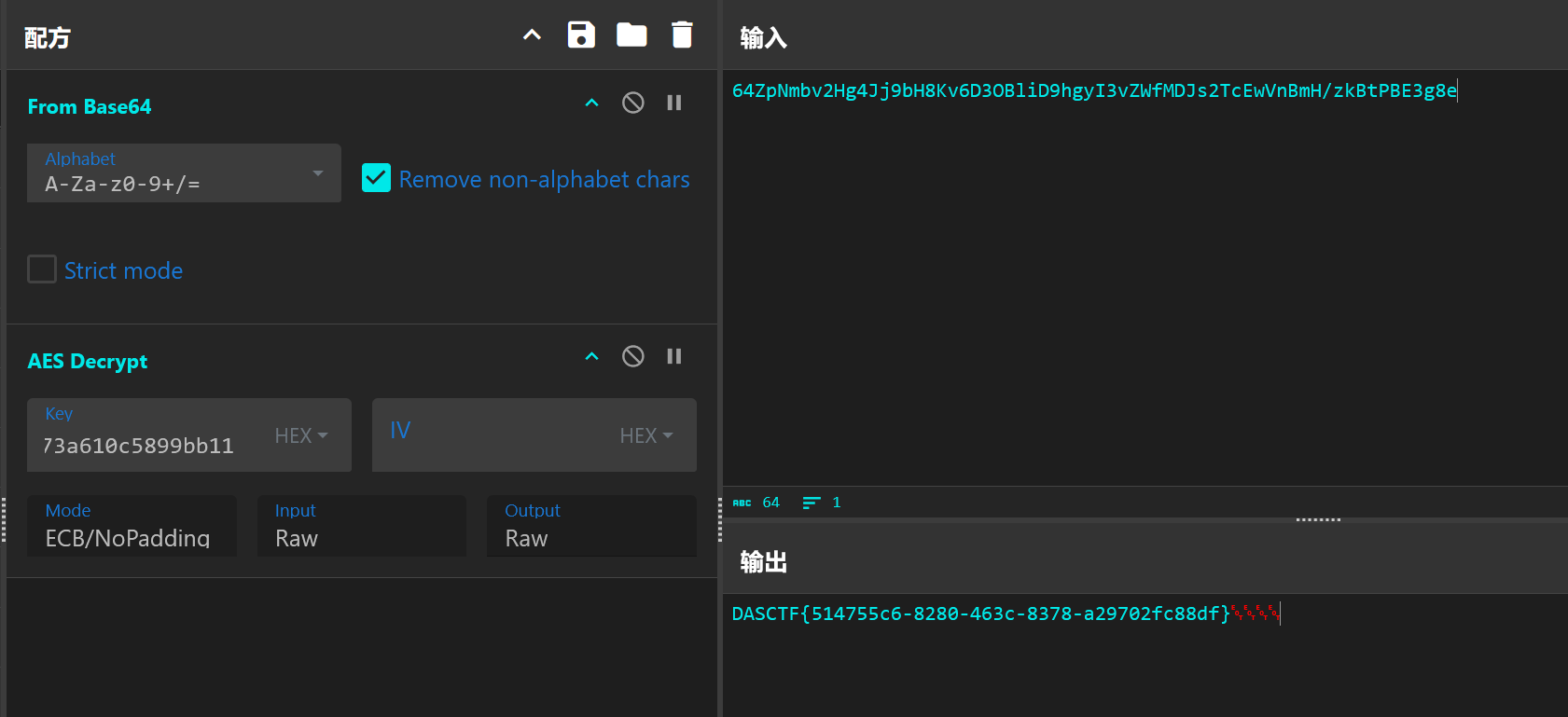Collapse the recipe panel header chevron
Screen dimensions: 1568x717
click(x=532, y=35)
